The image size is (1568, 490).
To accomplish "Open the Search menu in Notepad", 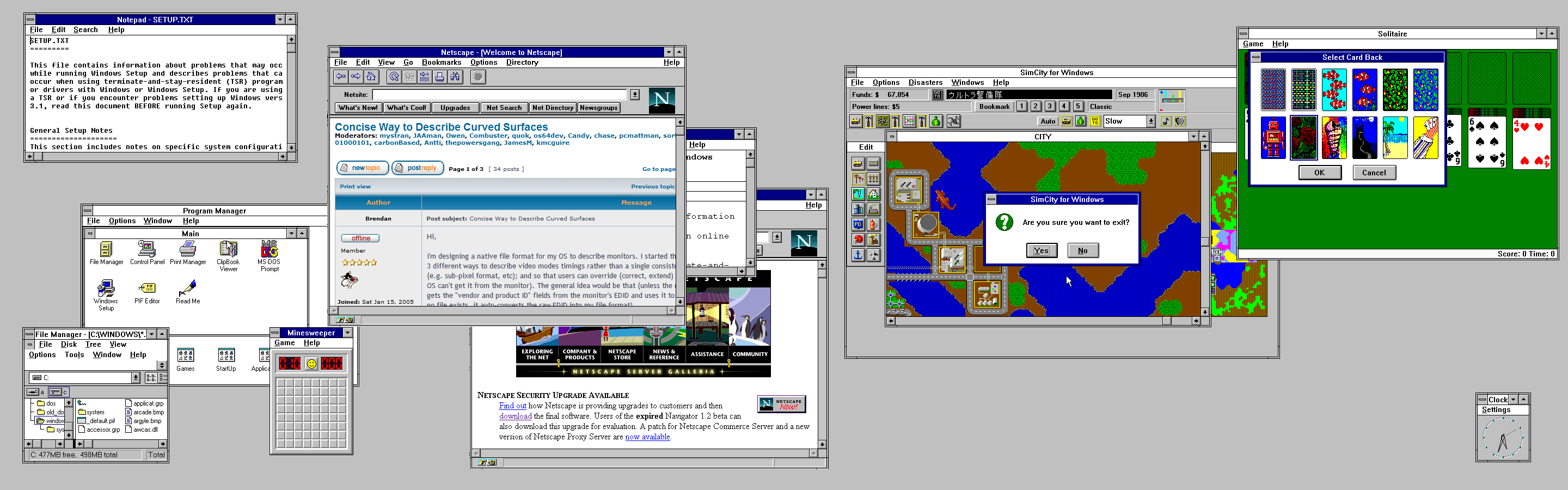I will point(85,29).
